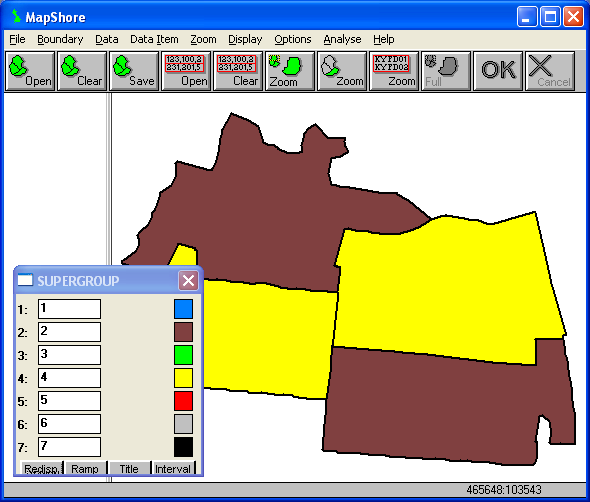The width and height of the screenshot is (590, 502).
Task: Click the coordinates 465648:103543 in status bar
Action: (x=503, y=490)
